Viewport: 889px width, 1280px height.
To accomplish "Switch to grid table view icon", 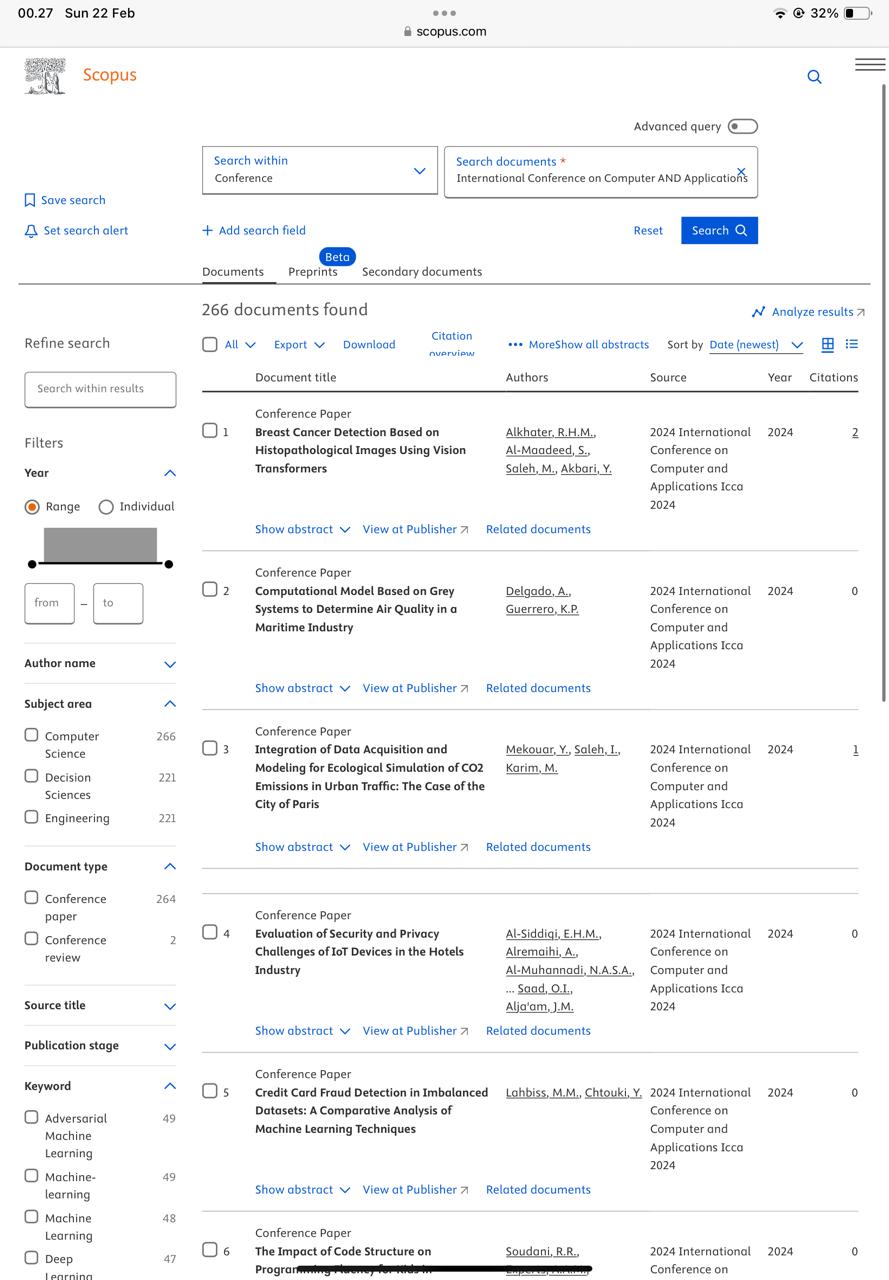I will click(x=827, y=344).
